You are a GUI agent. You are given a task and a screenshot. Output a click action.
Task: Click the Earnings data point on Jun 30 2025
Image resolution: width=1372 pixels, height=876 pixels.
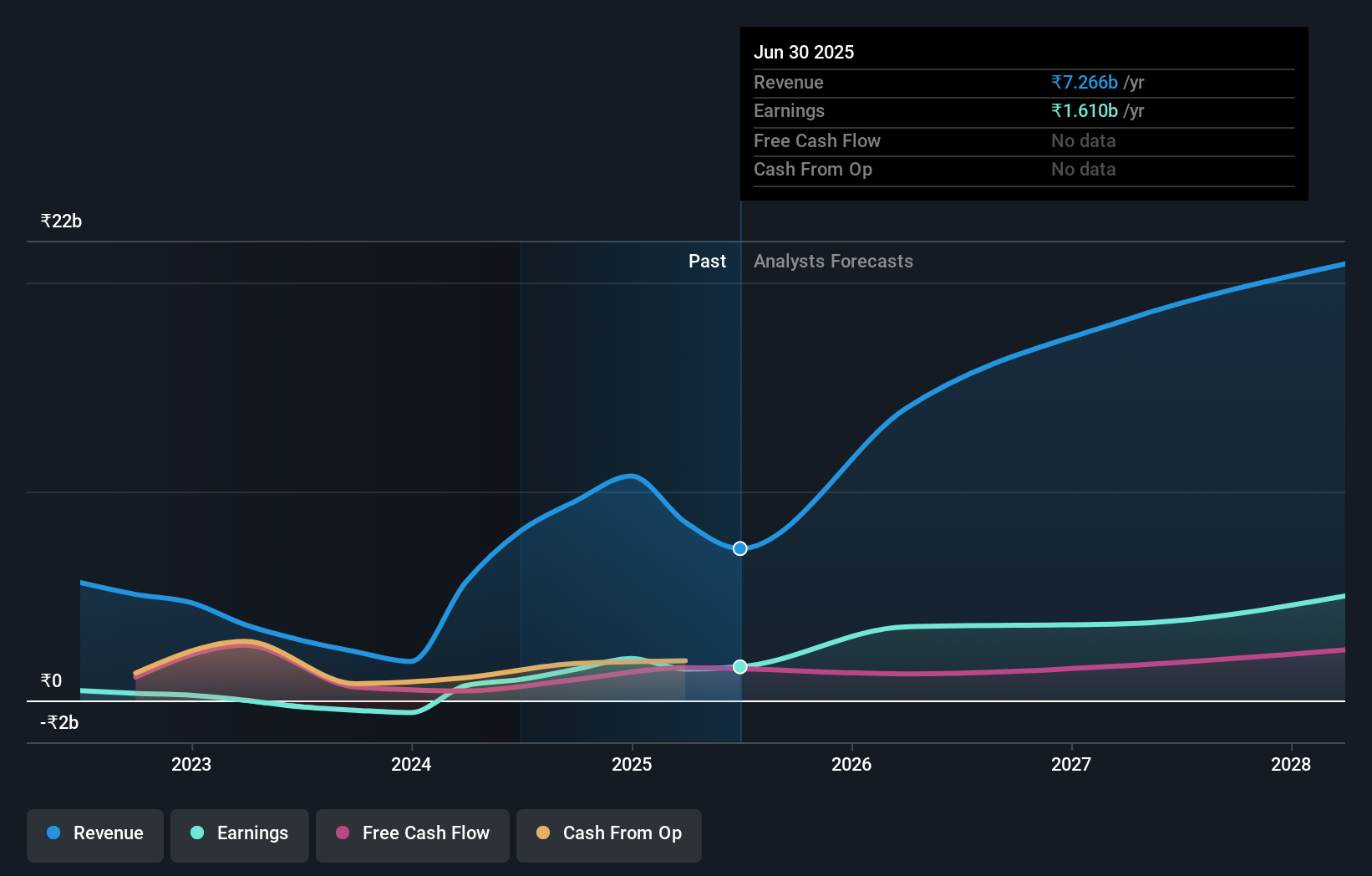[x=740, y=666]
